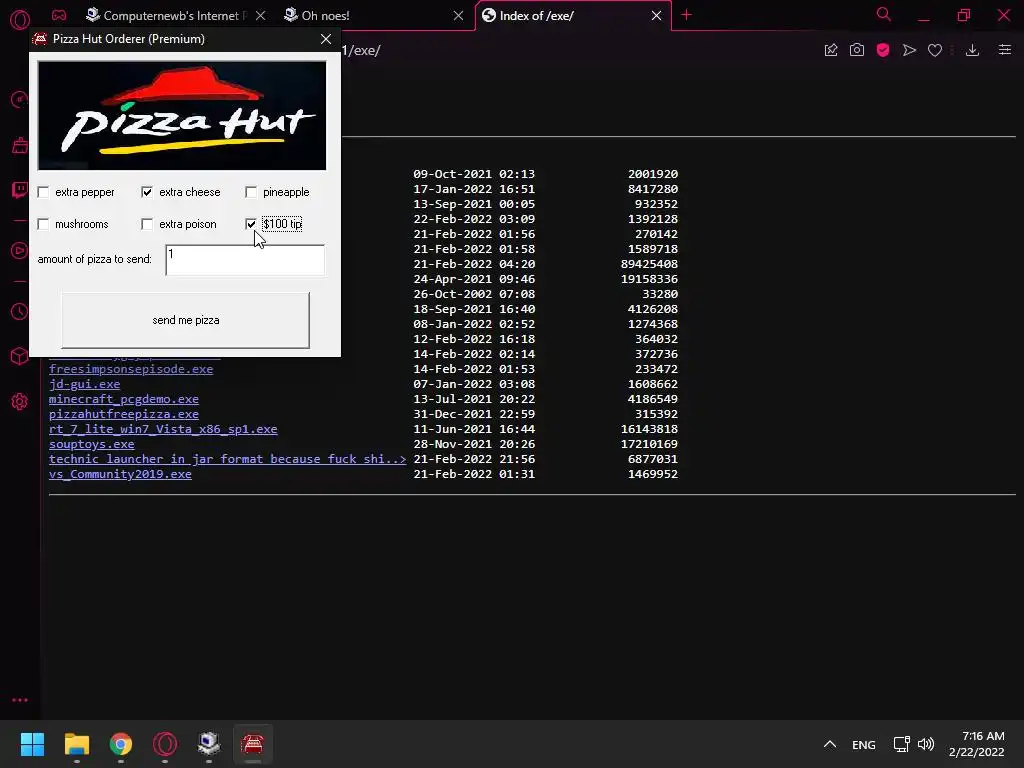Tick the extra poison checkbox
Image resolution: width=1024 pixels, height=768 pixels.
tap(147, 224)
